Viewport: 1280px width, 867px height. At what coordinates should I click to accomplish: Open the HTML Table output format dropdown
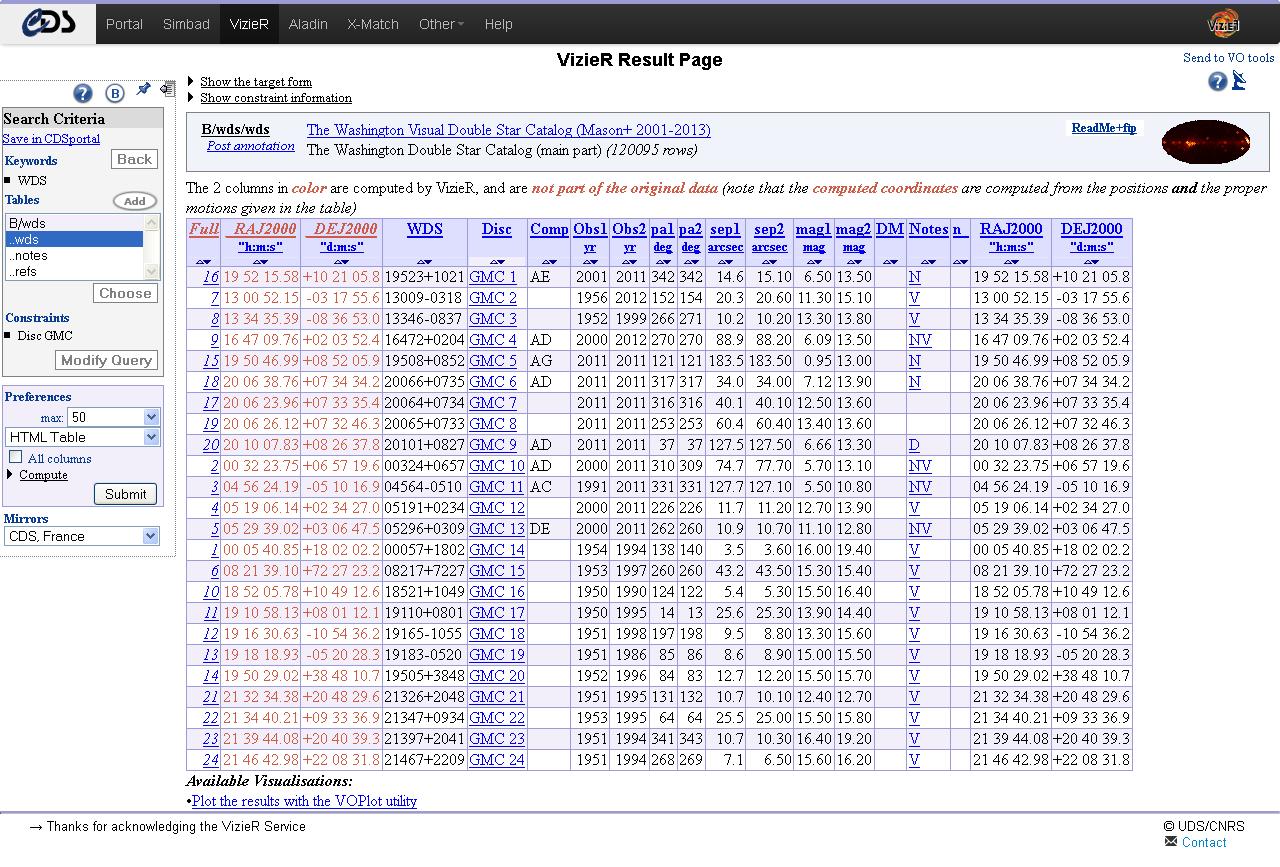(82, 437)
